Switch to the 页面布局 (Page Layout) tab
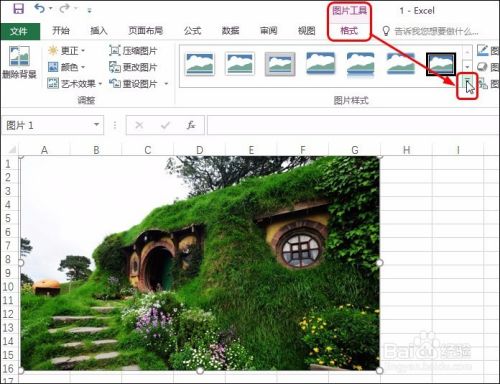This screenshot has width=500, height=384. coord(146,31)
